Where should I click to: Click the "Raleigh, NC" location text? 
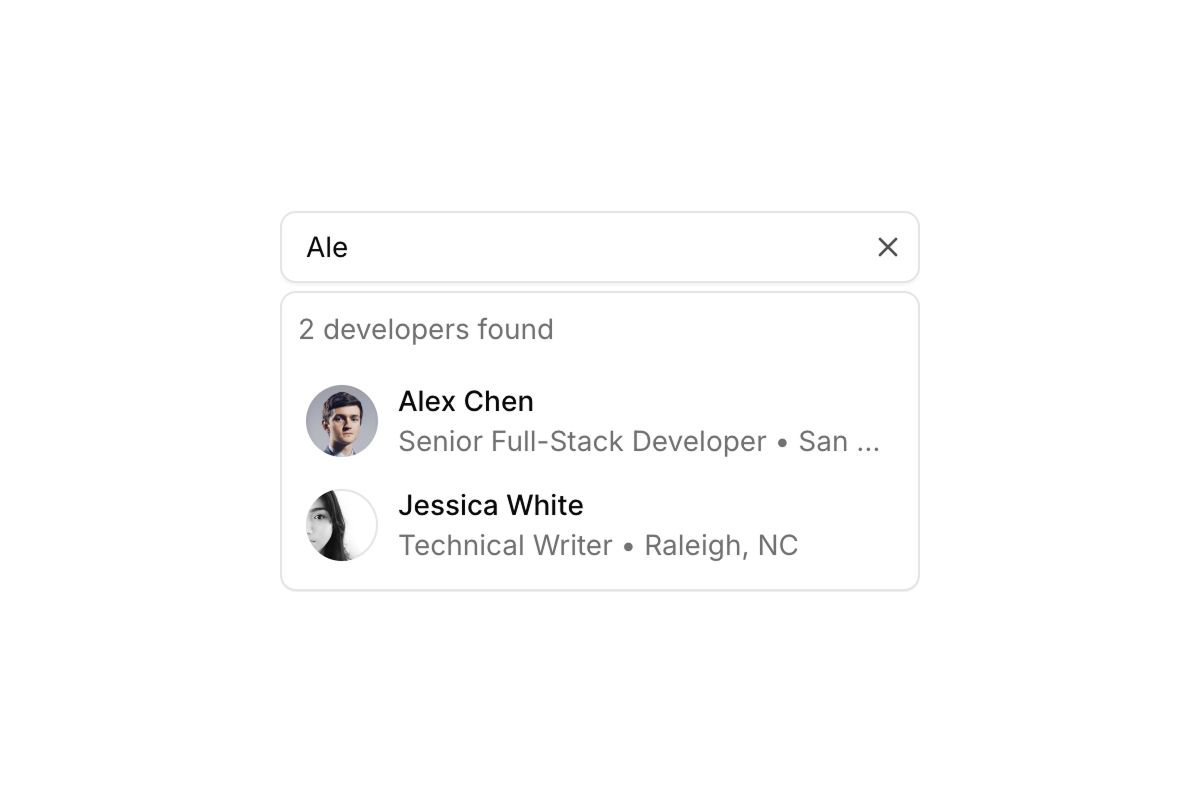(x=721, y=545)
